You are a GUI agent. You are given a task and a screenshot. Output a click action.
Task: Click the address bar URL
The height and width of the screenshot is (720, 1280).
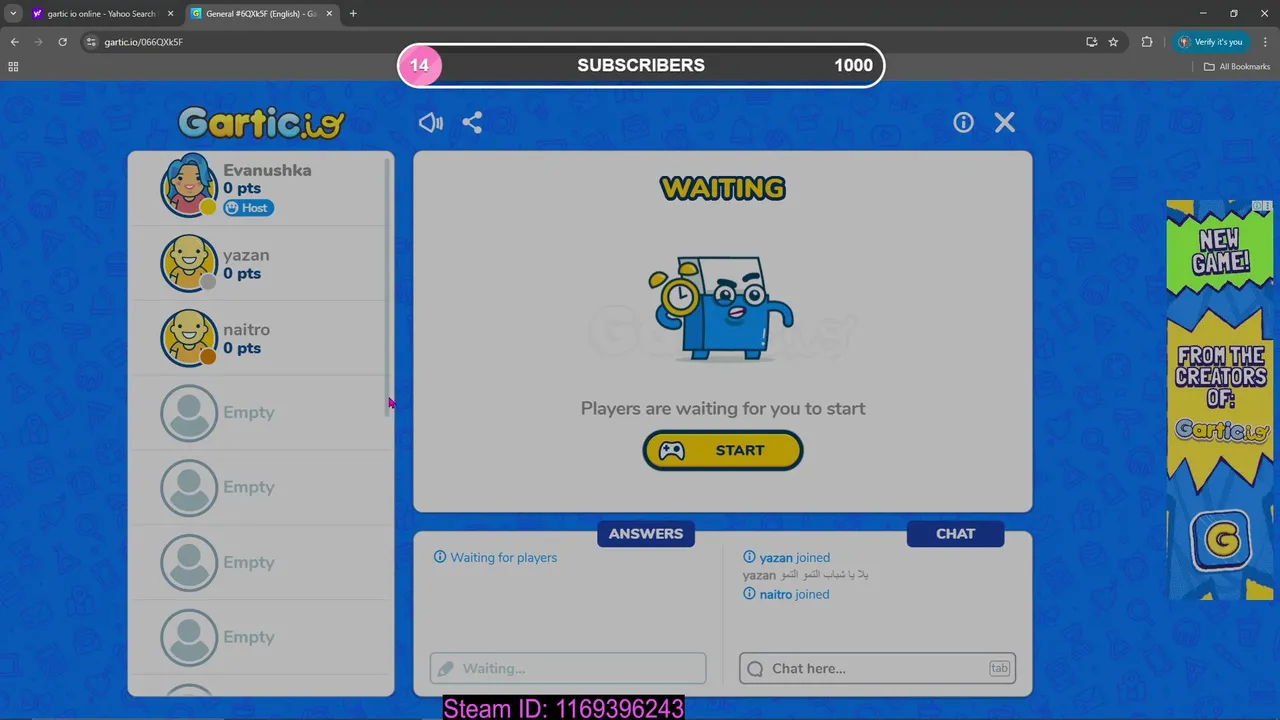(x=143, y=42)
